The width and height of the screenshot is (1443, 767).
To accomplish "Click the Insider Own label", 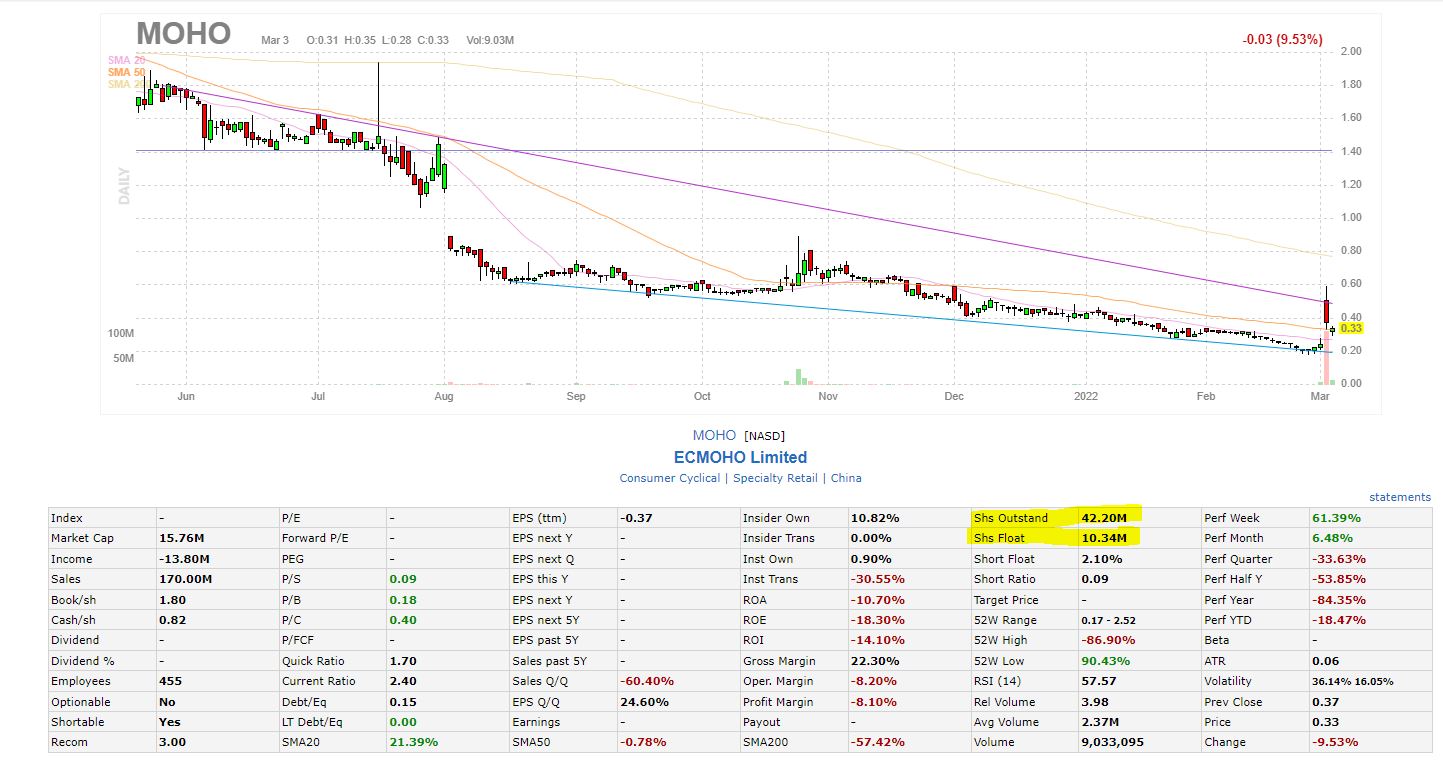I will [776, 518].
